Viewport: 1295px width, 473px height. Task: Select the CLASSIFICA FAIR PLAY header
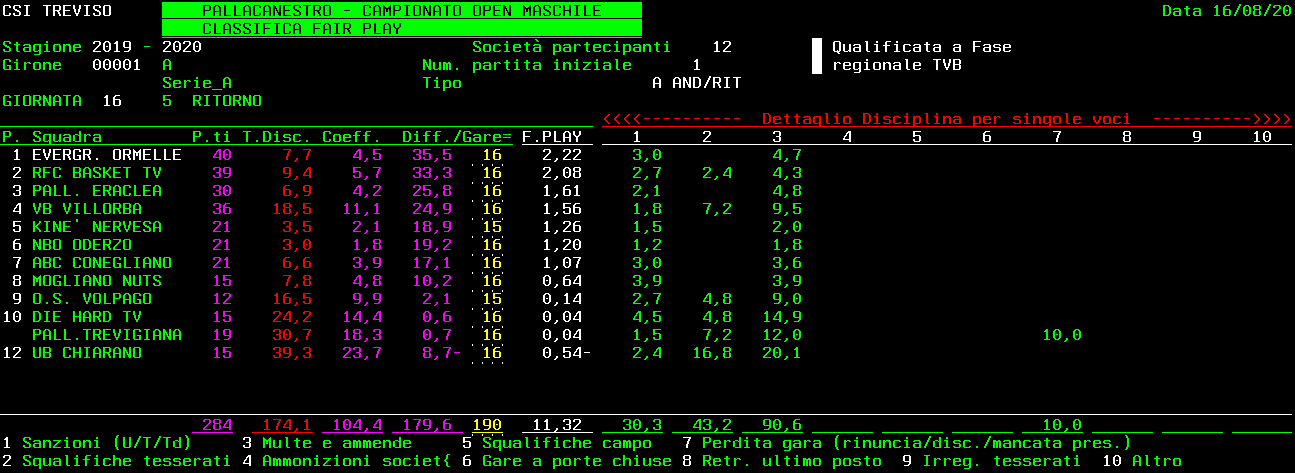[401, 29]
